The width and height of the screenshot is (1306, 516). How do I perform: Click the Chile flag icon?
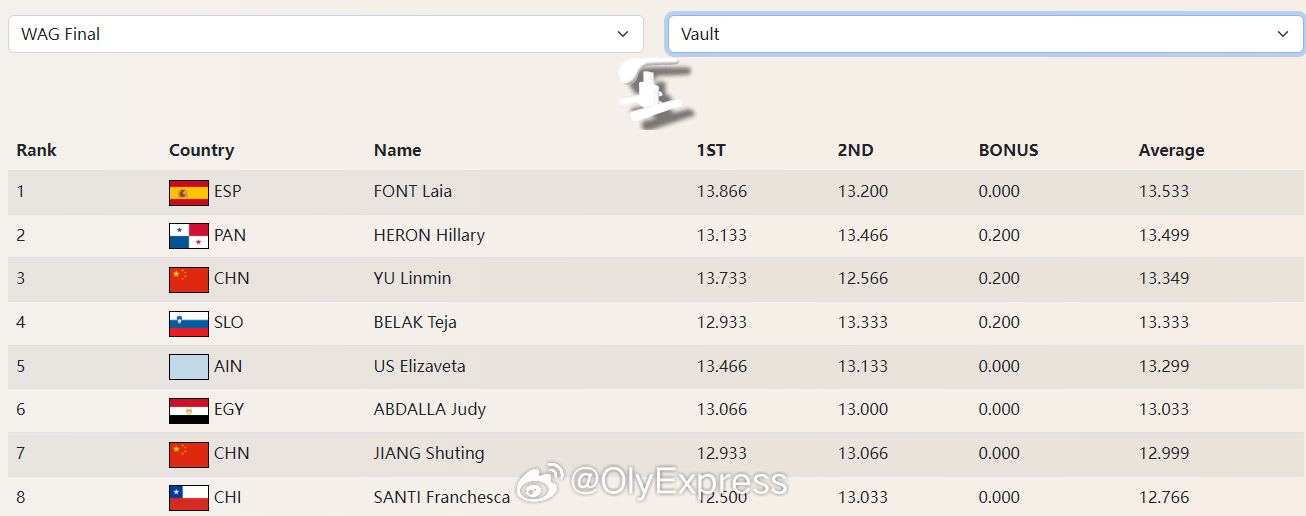pos(188,497)
